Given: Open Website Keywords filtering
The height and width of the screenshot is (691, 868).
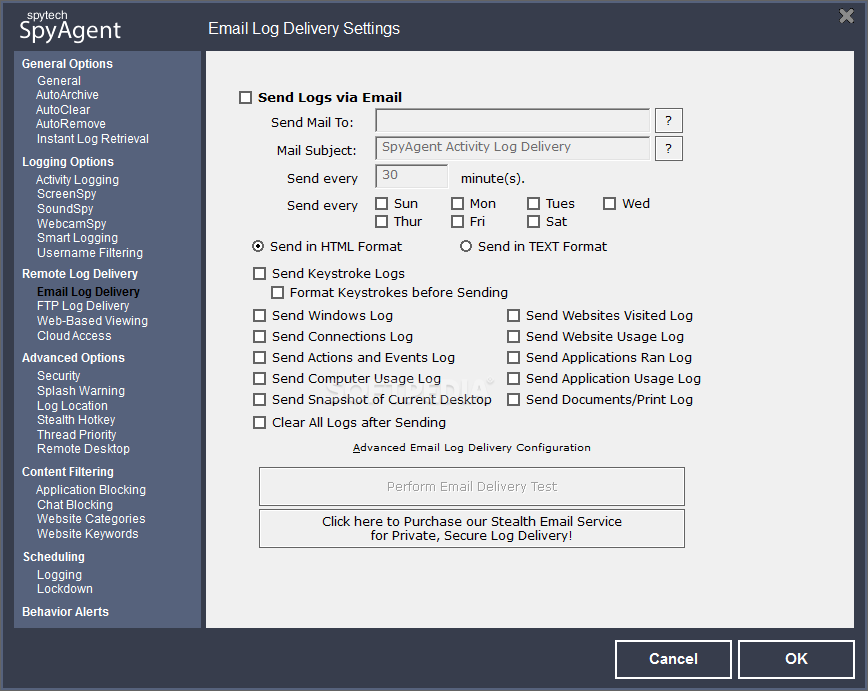Looking at the screenshot, I should tap(87, 534).
